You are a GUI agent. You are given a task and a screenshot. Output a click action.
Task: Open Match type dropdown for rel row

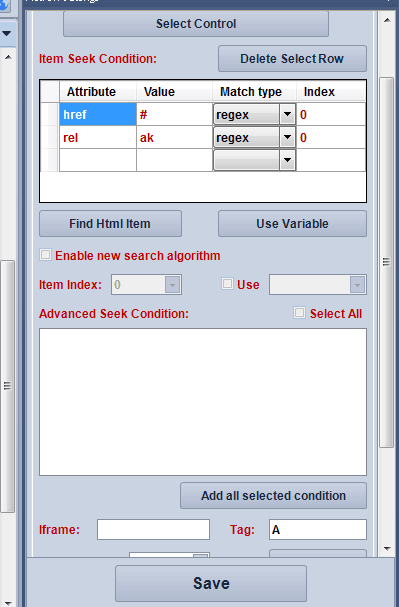click(x=287, y=137)
